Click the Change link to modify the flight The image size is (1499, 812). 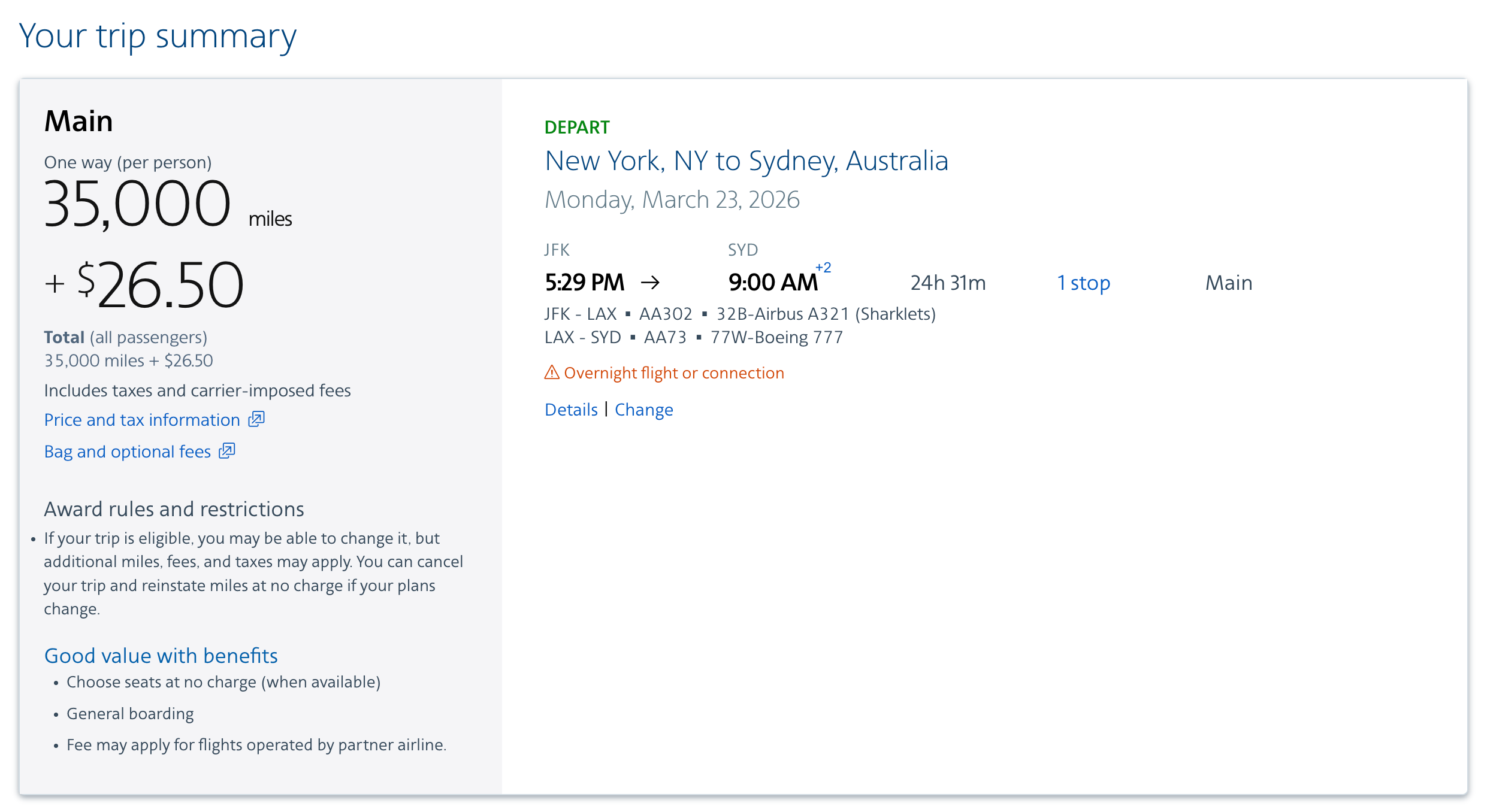point(643,409)
